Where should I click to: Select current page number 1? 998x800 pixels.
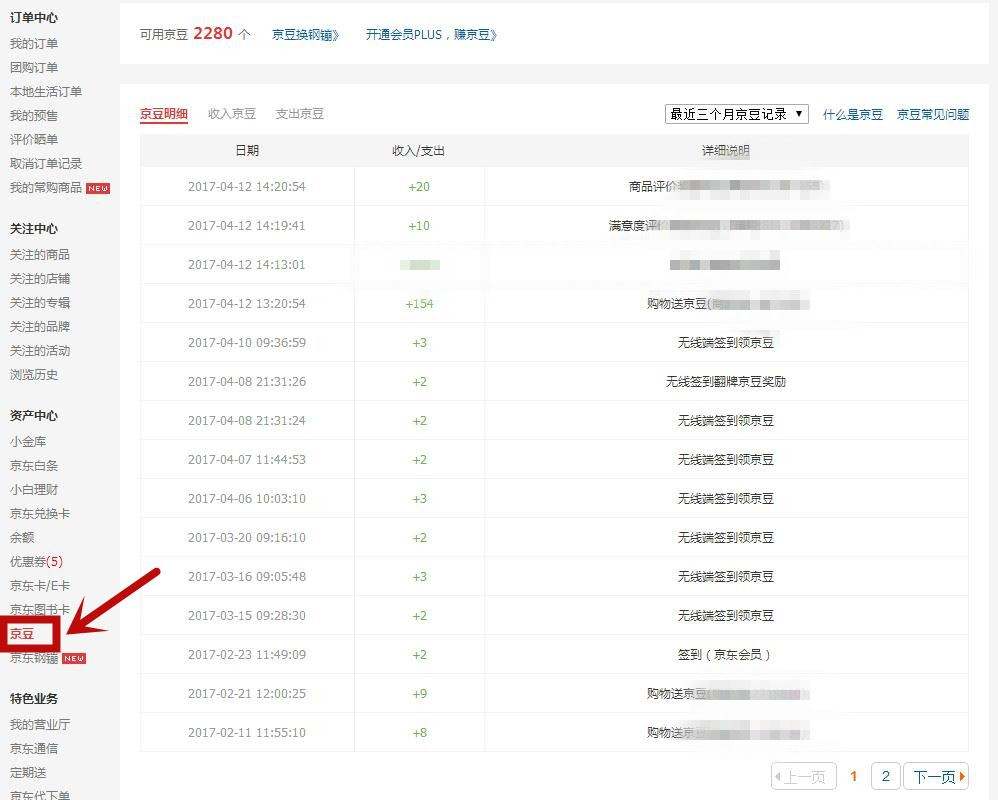pos(854,776)
